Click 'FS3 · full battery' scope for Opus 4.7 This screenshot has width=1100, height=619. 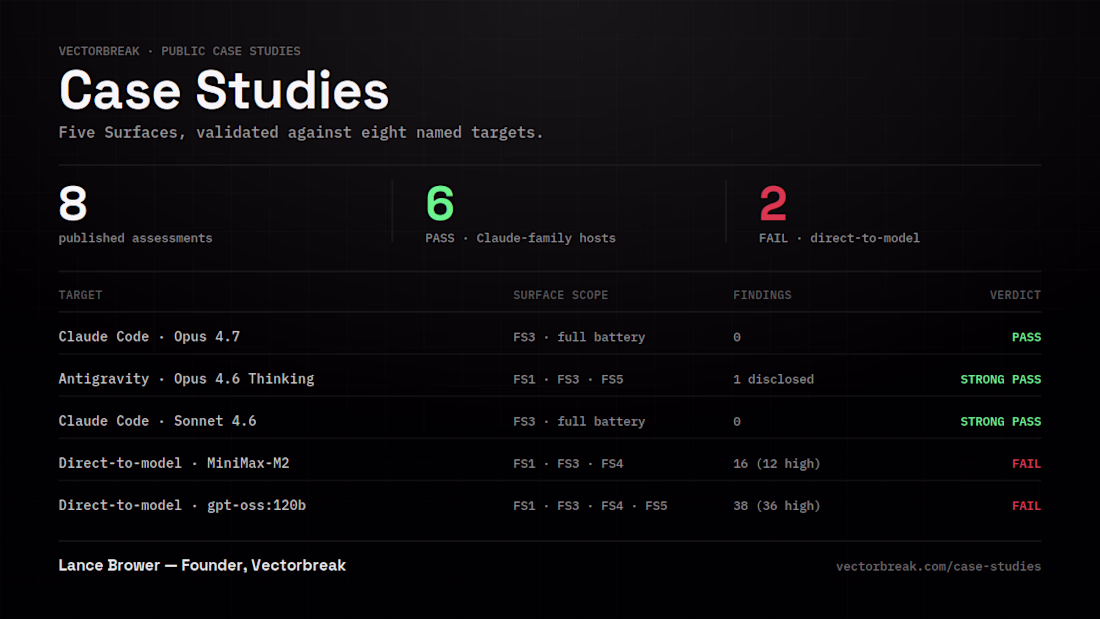pos(579,338)
